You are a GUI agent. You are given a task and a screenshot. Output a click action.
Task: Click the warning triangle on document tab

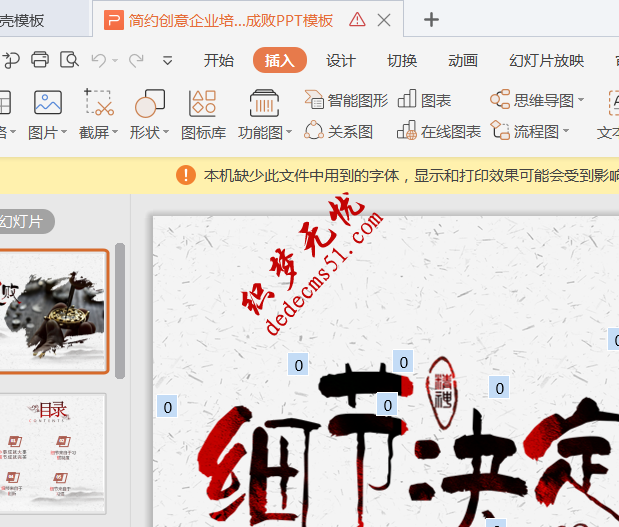357,19
